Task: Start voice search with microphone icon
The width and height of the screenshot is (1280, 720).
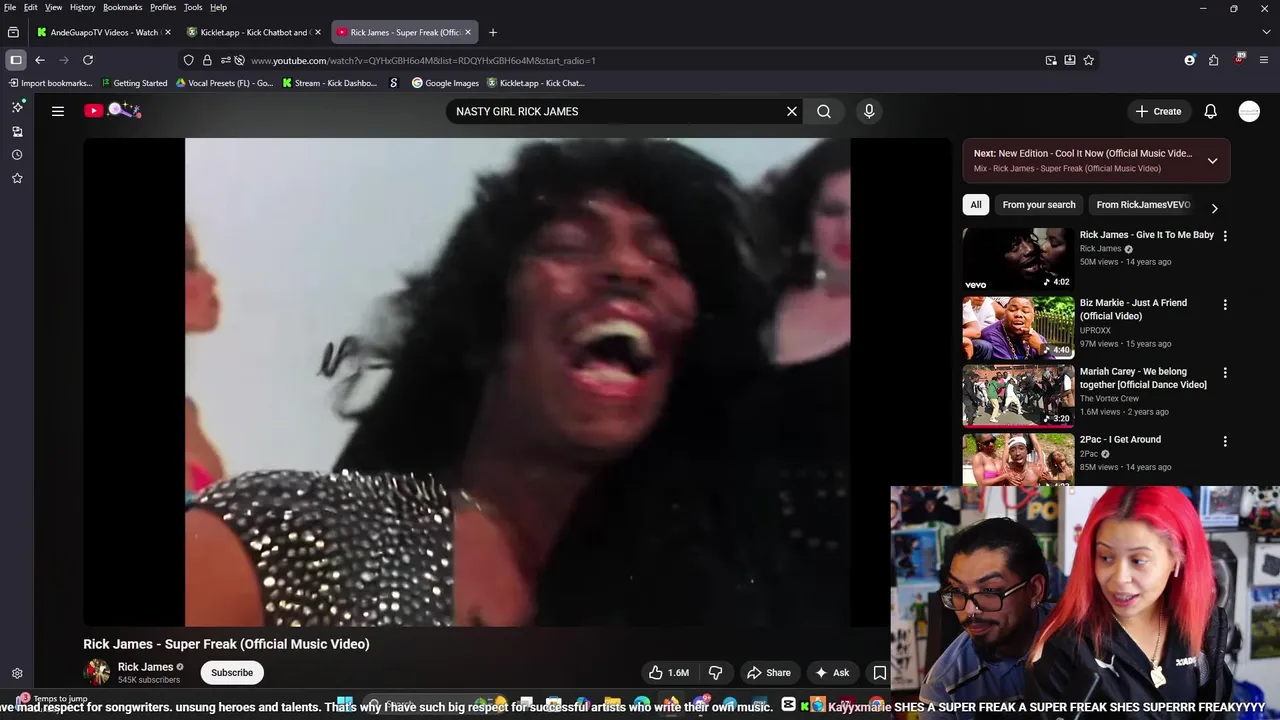Action: pos(869,111)
